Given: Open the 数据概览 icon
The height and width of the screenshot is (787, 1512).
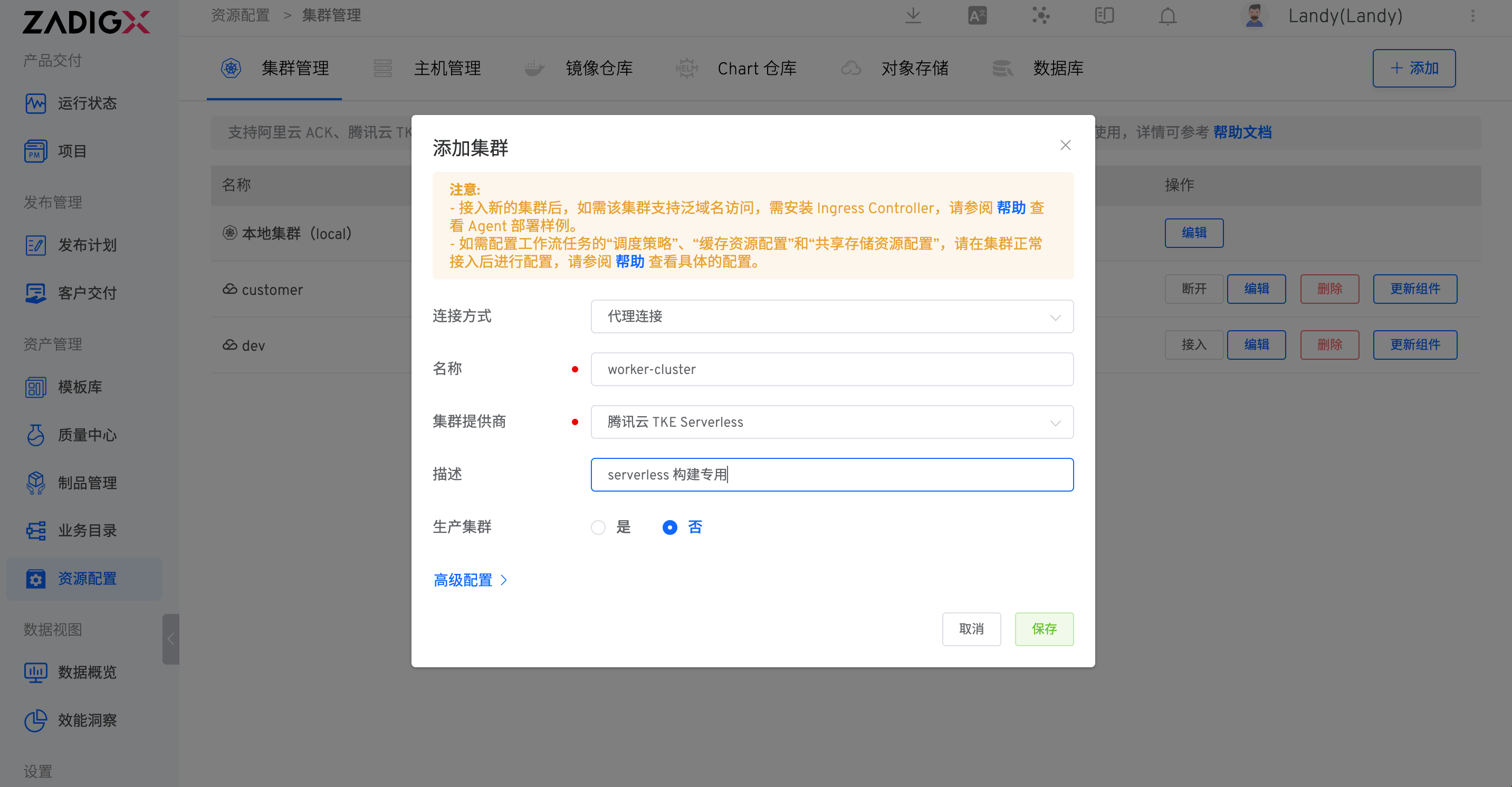Looking at the screenshot, I should [x=35, y=672].
